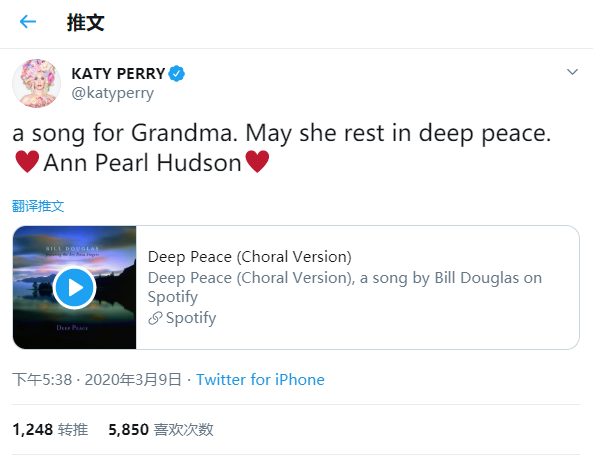Expand the tweet options chevron
The image size is (593, 461).
click(x=573, y=71)
